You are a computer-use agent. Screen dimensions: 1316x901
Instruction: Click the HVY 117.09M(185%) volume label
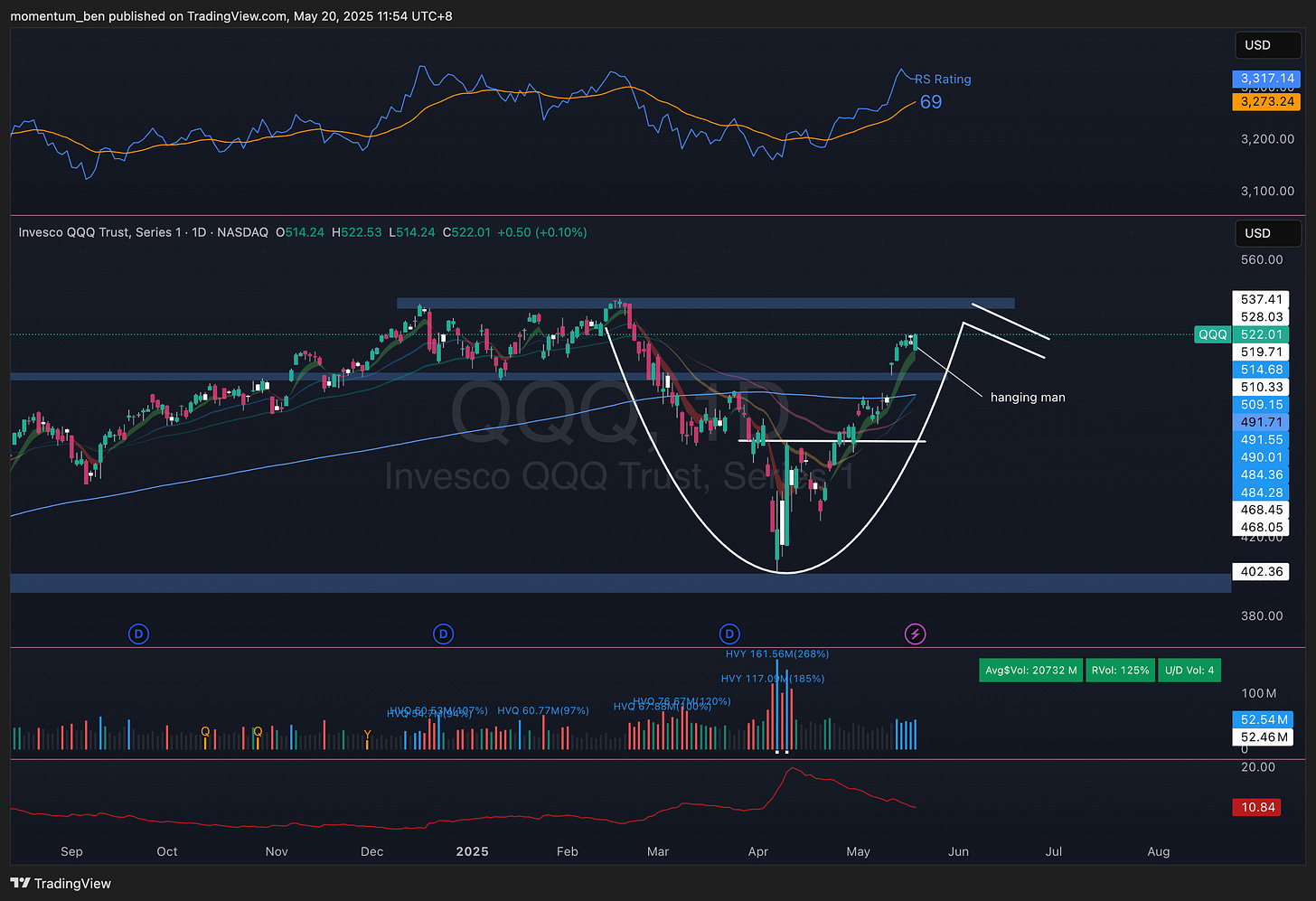[x=773, y=679]
